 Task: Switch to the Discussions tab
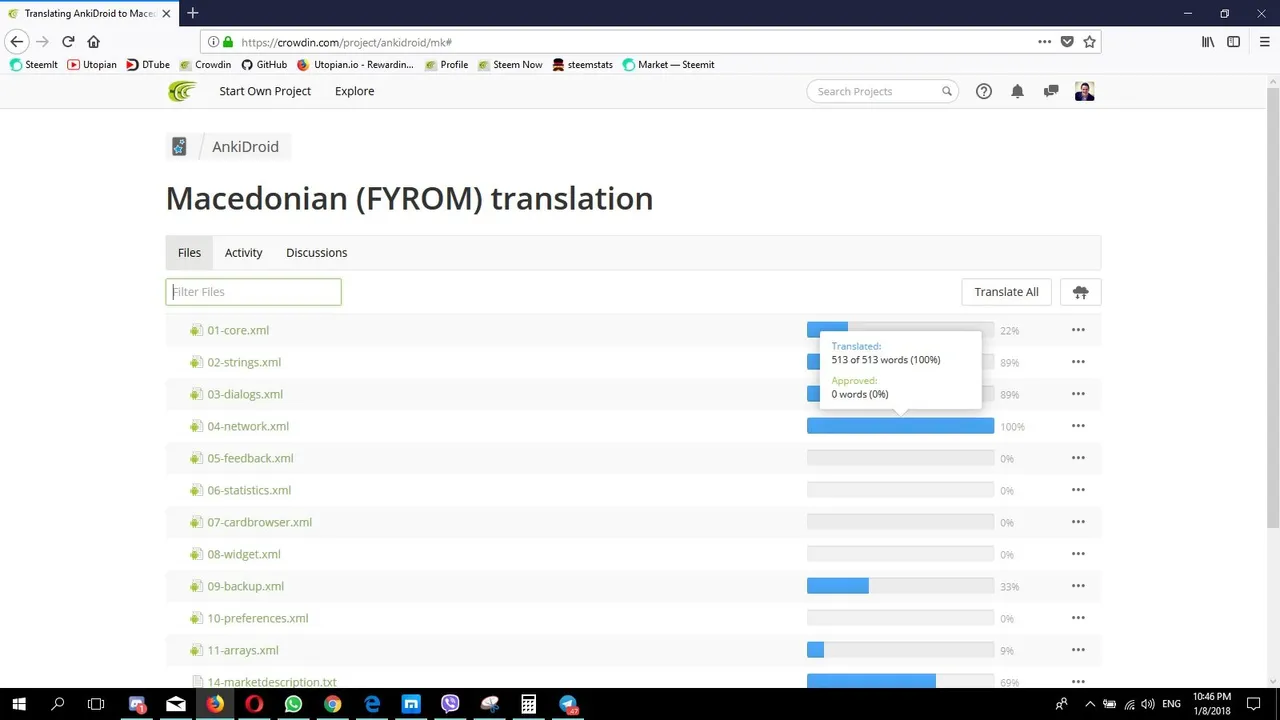(316, 253)
